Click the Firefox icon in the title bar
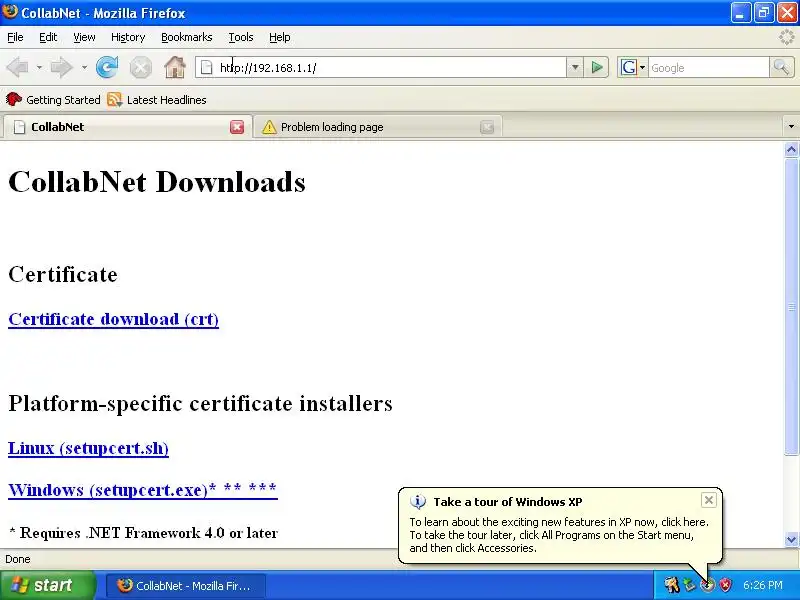This screenshot has height=600, width=800. pyautogui.click(x=10, y=12)
